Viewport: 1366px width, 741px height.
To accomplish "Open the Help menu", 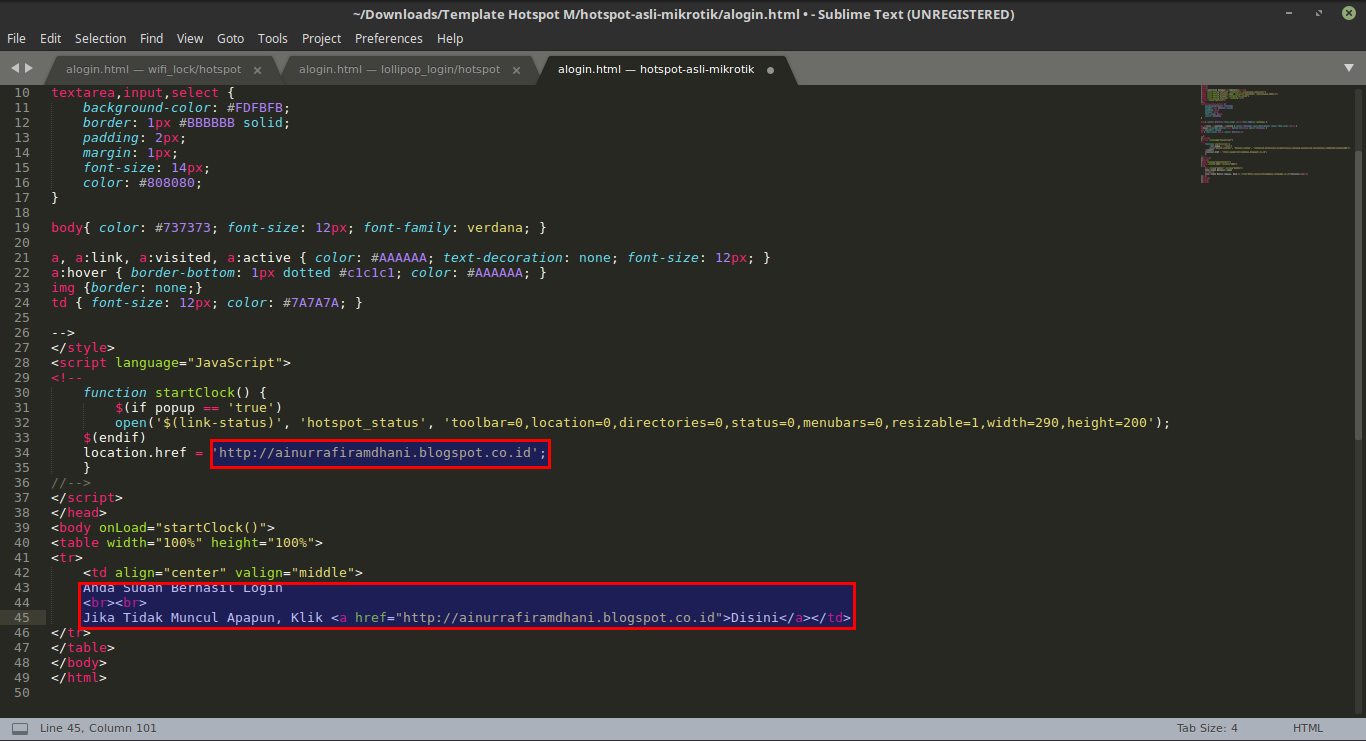I will 450,38.
